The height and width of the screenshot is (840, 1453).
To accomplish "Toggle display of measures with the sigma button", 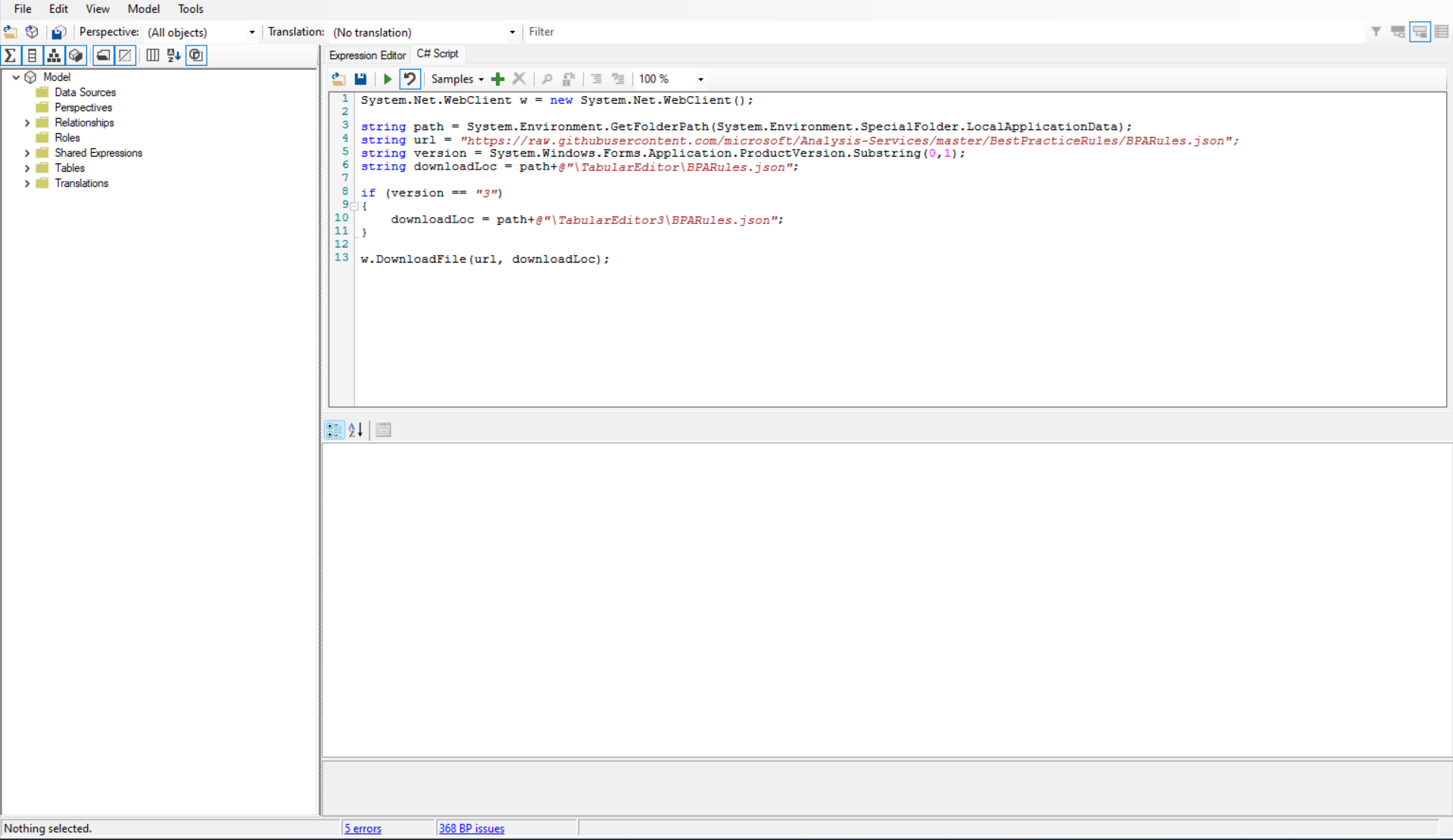I will (11, 55).
